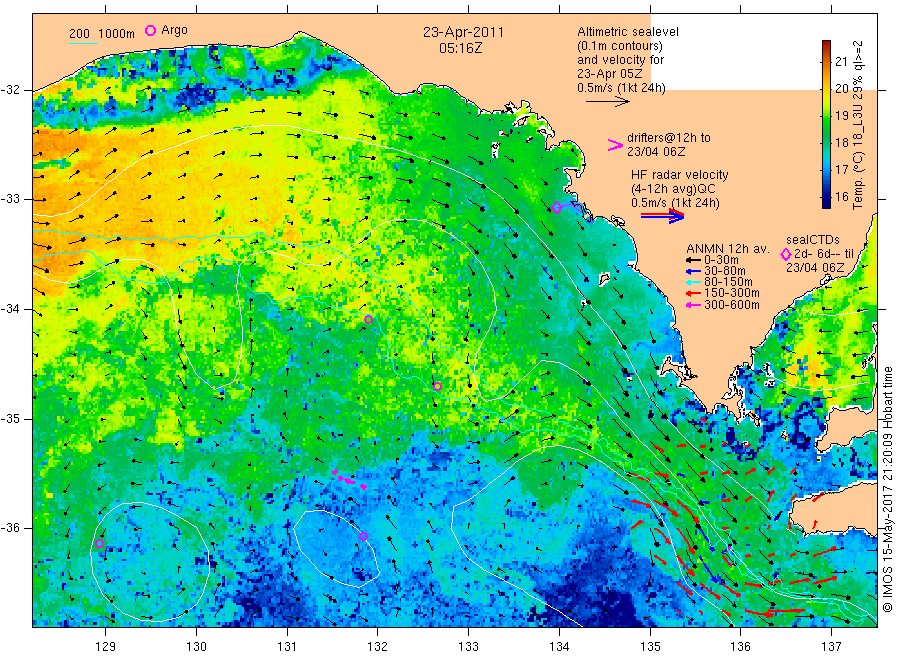Click the magenta drifter track near 131.7°E
This screenshot has height=660, width=900.
350,480
